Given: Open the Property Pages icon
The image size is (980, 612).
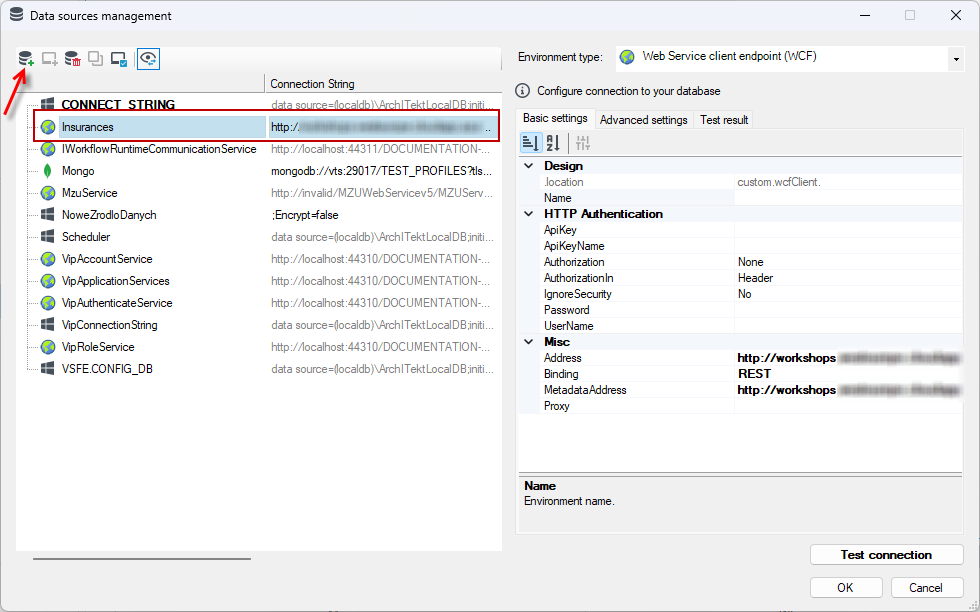Looking at the screenshot, I should pos(582,143).
